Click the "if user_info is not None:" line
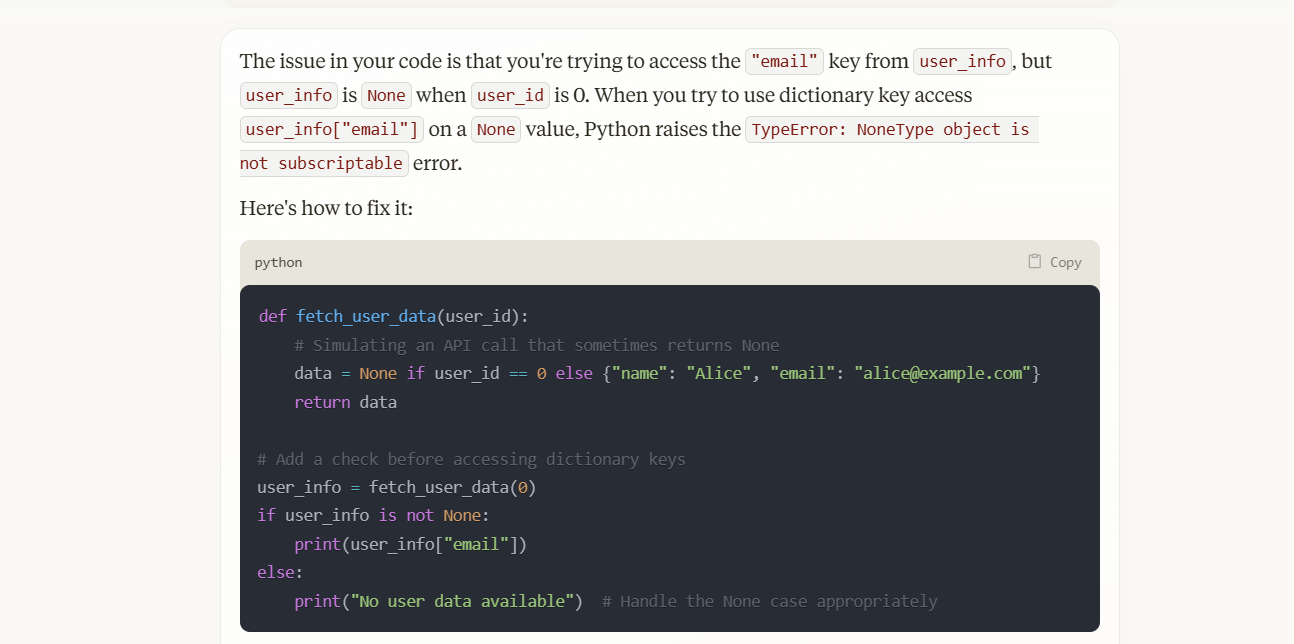The image size is (1294, 644). [373, 515]
